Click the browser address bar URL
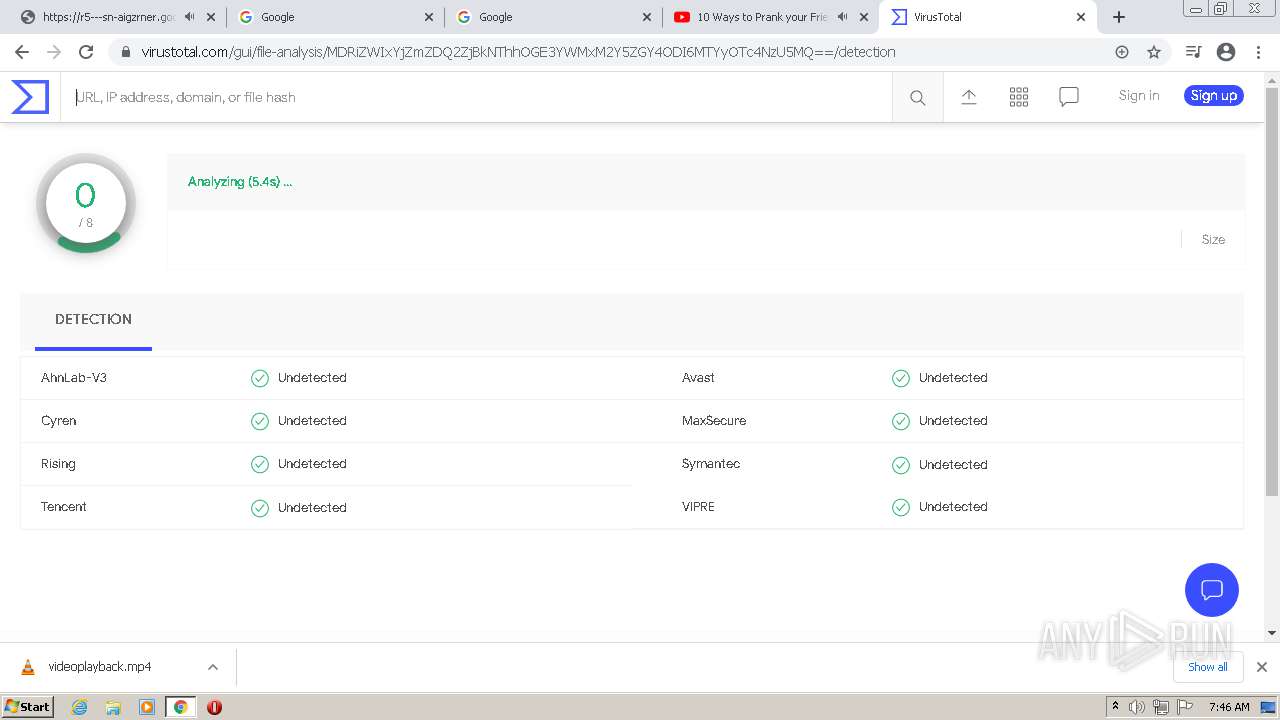This screenshot has height=720, width=1280. [519, 52]
